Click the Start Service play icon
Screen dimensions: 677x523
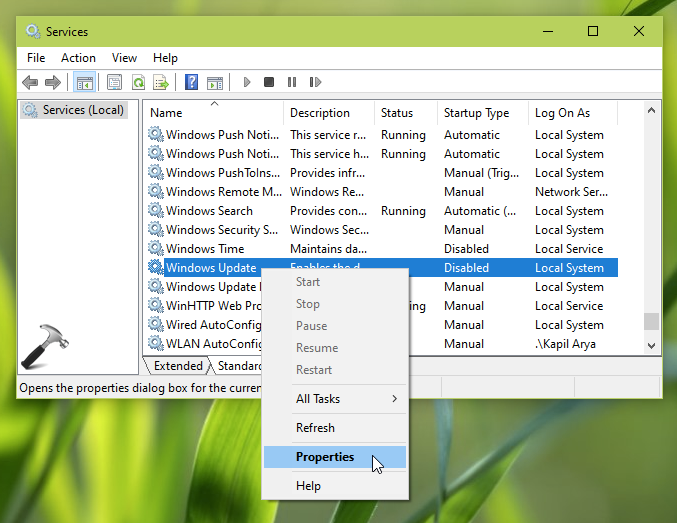(246, 82)
